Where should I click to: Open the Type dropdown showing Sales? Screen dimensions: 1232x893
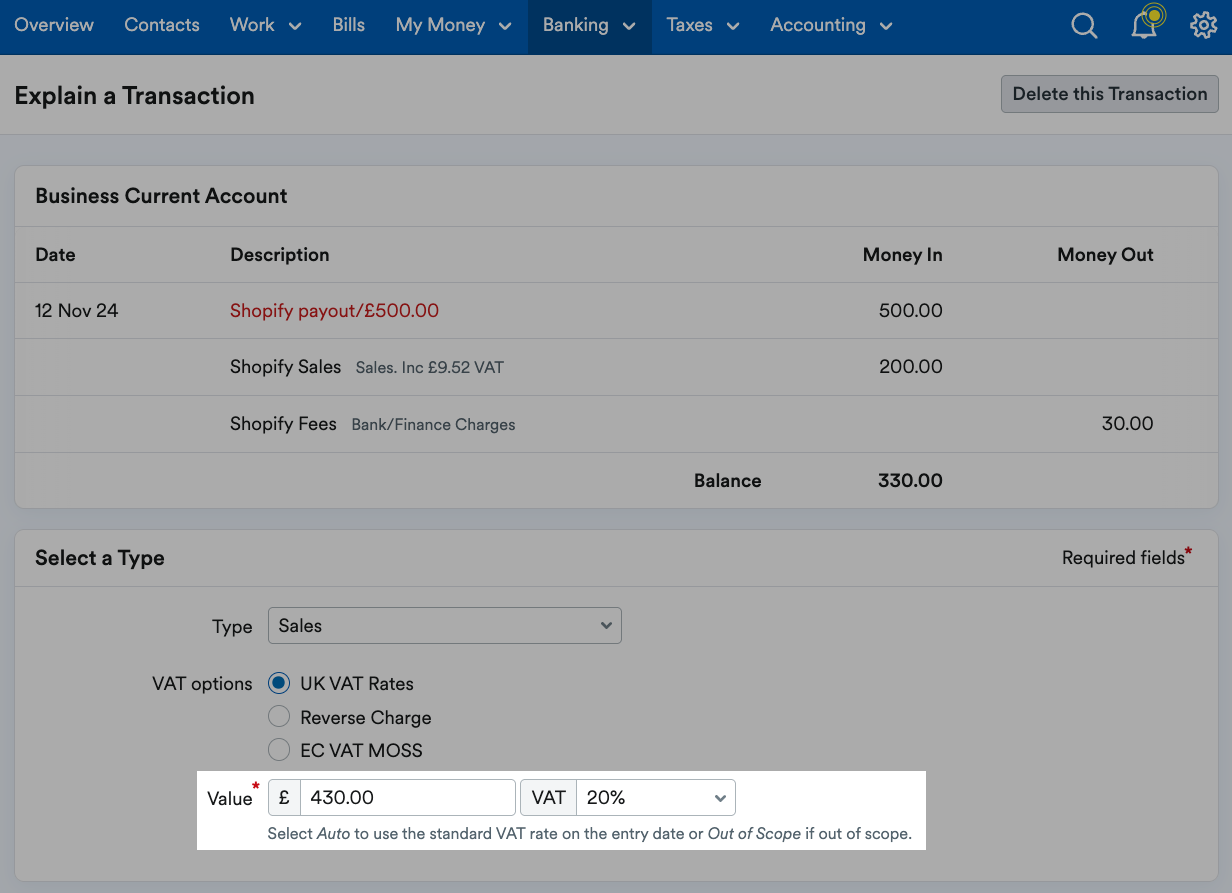(445, 625)
